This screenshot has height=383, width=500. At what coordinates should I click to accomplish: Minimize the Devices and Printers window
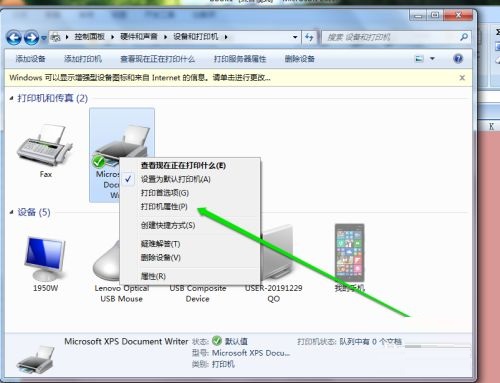418,15
